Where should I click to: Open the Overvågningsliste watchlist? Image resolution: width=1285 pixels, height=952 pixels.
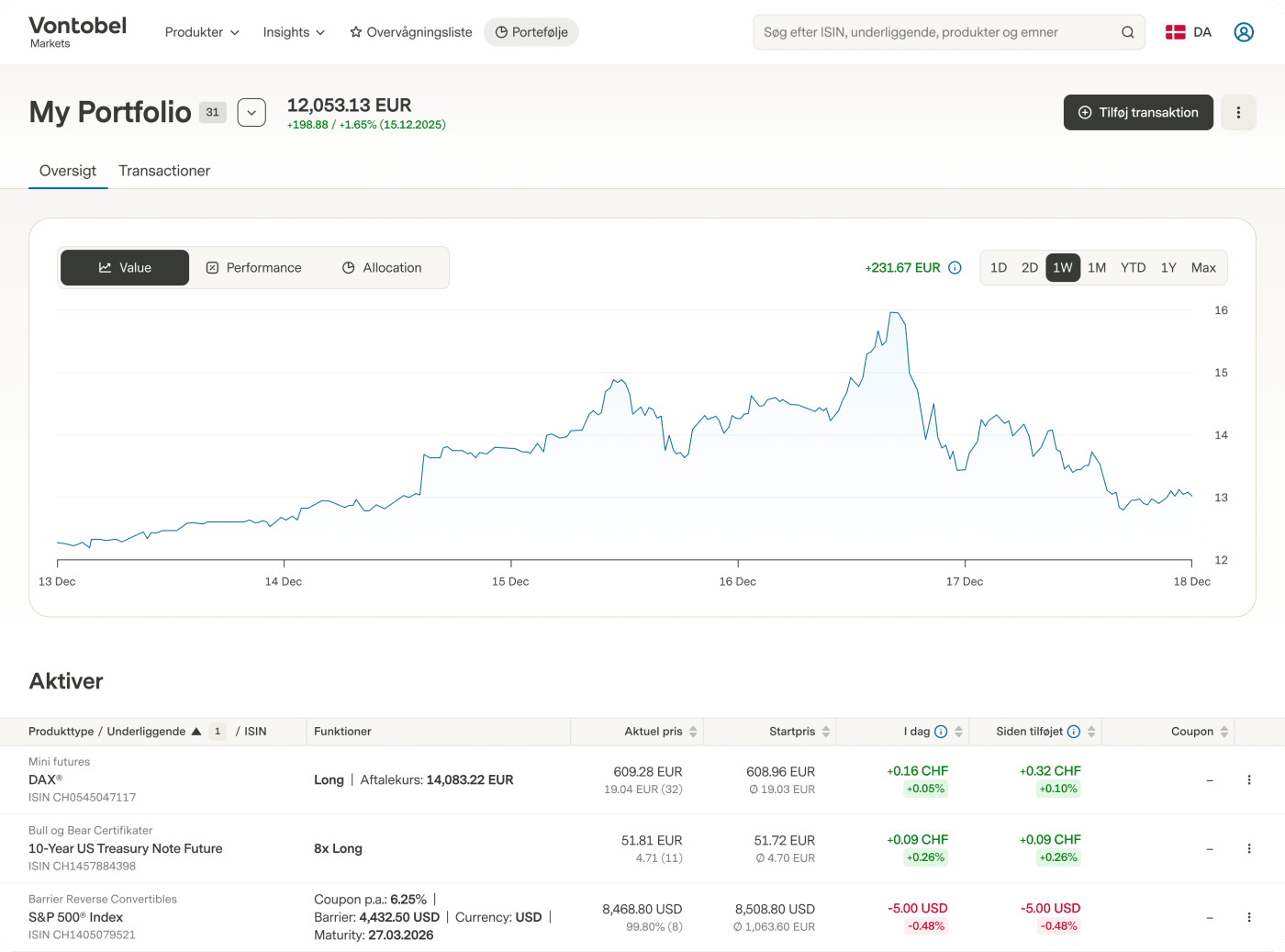point(411,32)
